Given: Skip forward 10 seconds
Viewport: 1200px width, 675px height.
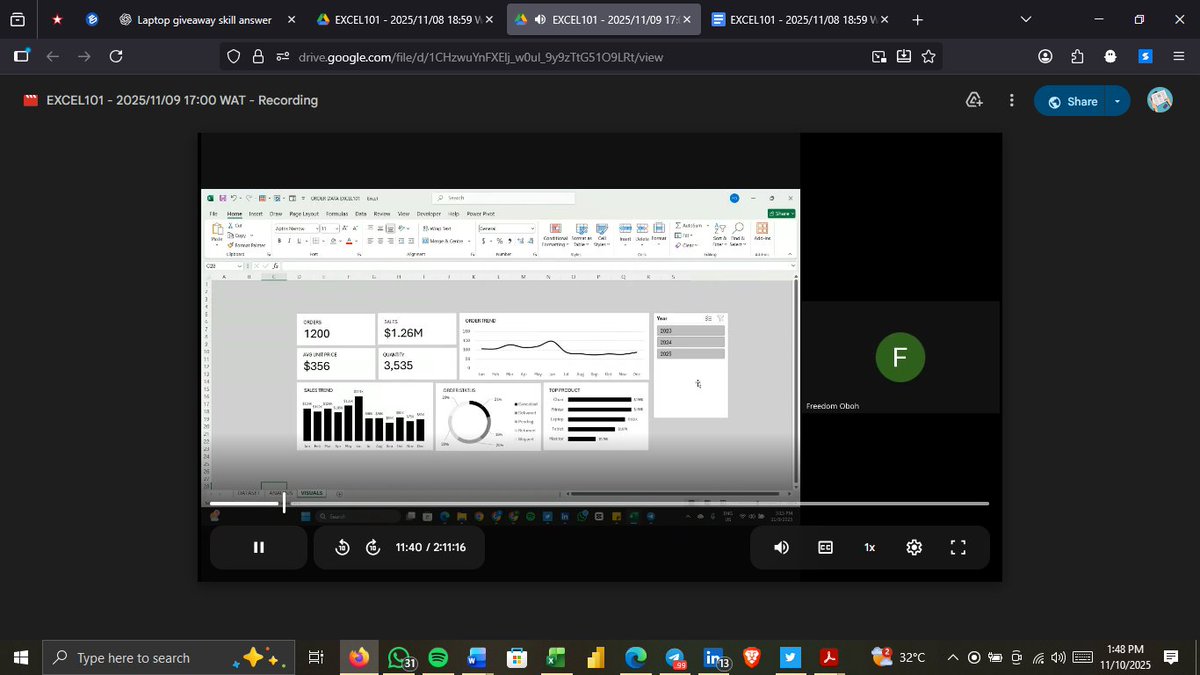Looking at the screenshot, I should 373,547.
